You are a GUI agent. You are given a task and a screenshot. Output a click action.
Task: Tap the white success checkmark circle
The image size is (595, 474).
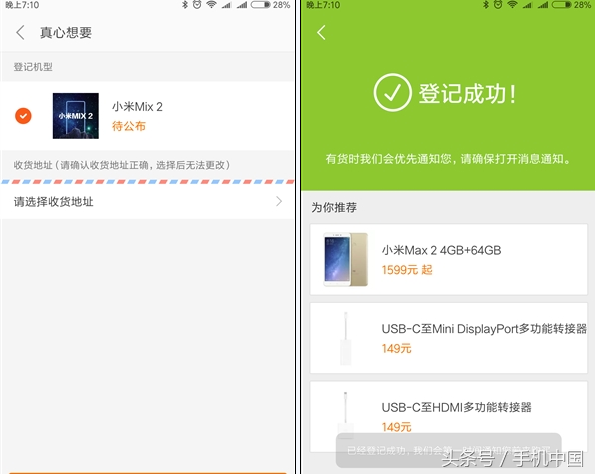pos(392,93)
